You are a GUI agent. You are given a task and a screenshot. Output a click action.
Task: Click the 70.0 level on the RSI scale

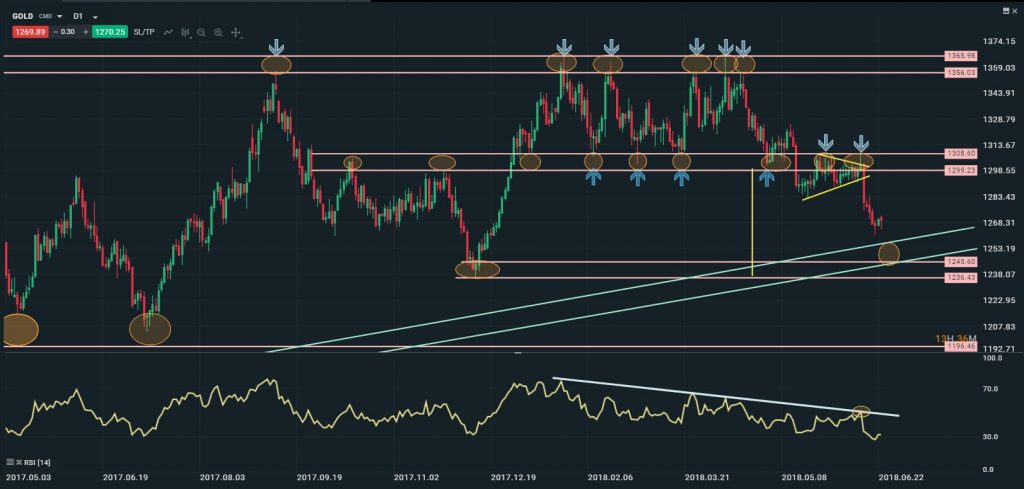tap(991, 388)
